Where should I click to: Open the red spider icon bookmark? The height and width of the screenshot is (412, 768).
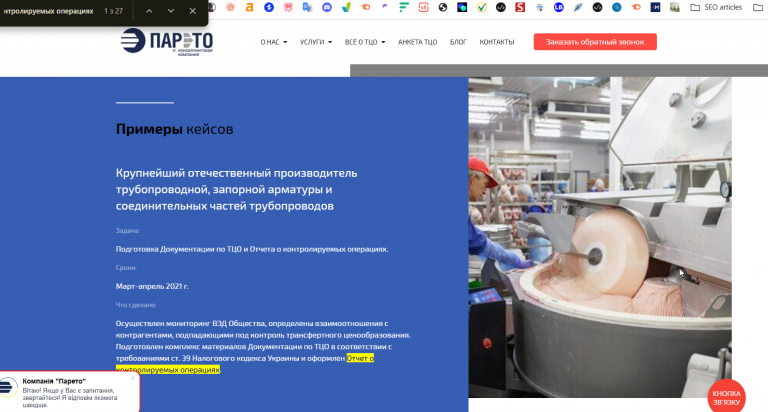[288, 7]
